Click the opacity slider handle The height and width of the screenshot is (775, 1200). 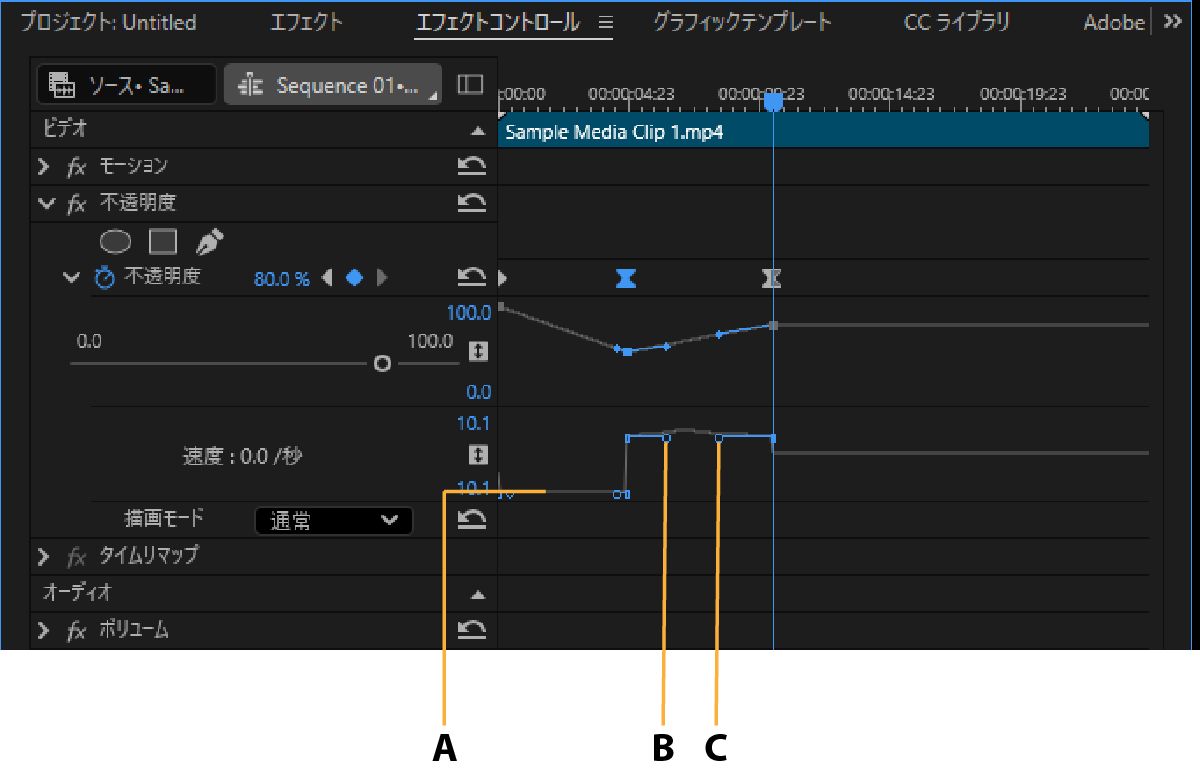coord(381,364)
